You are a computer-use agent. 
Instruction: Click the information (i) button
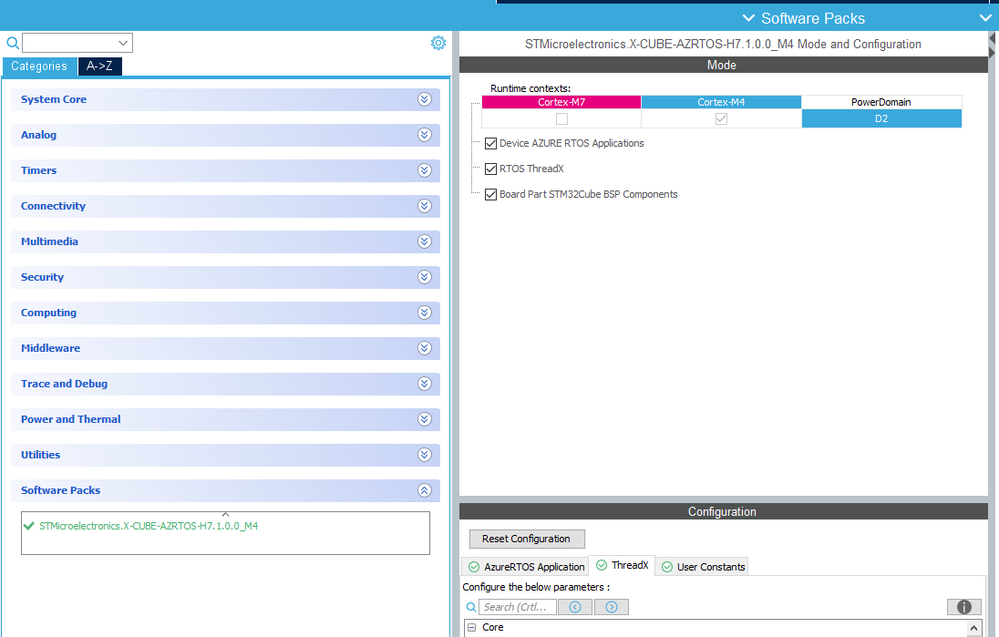[964, 607]
